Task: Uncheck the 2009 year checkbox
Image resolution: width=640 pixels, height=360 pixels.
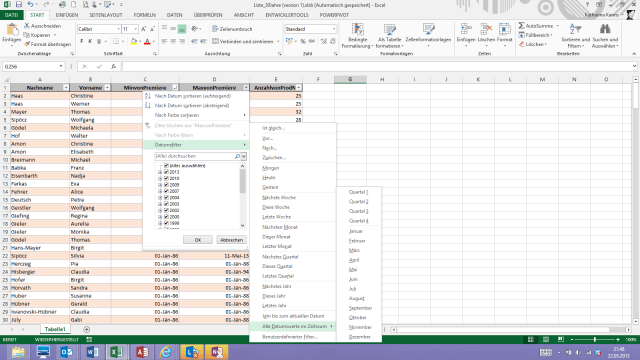Action: coord(166,184)
